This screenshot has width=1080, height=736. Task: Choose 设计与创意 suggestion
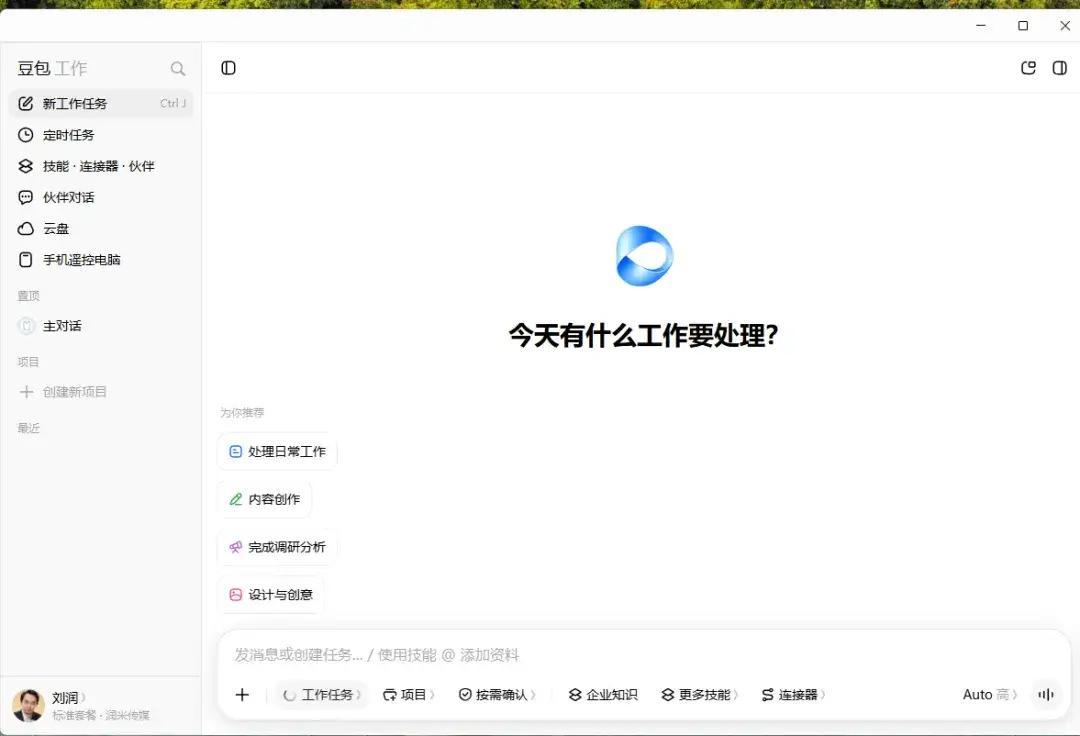pos(271,594)
